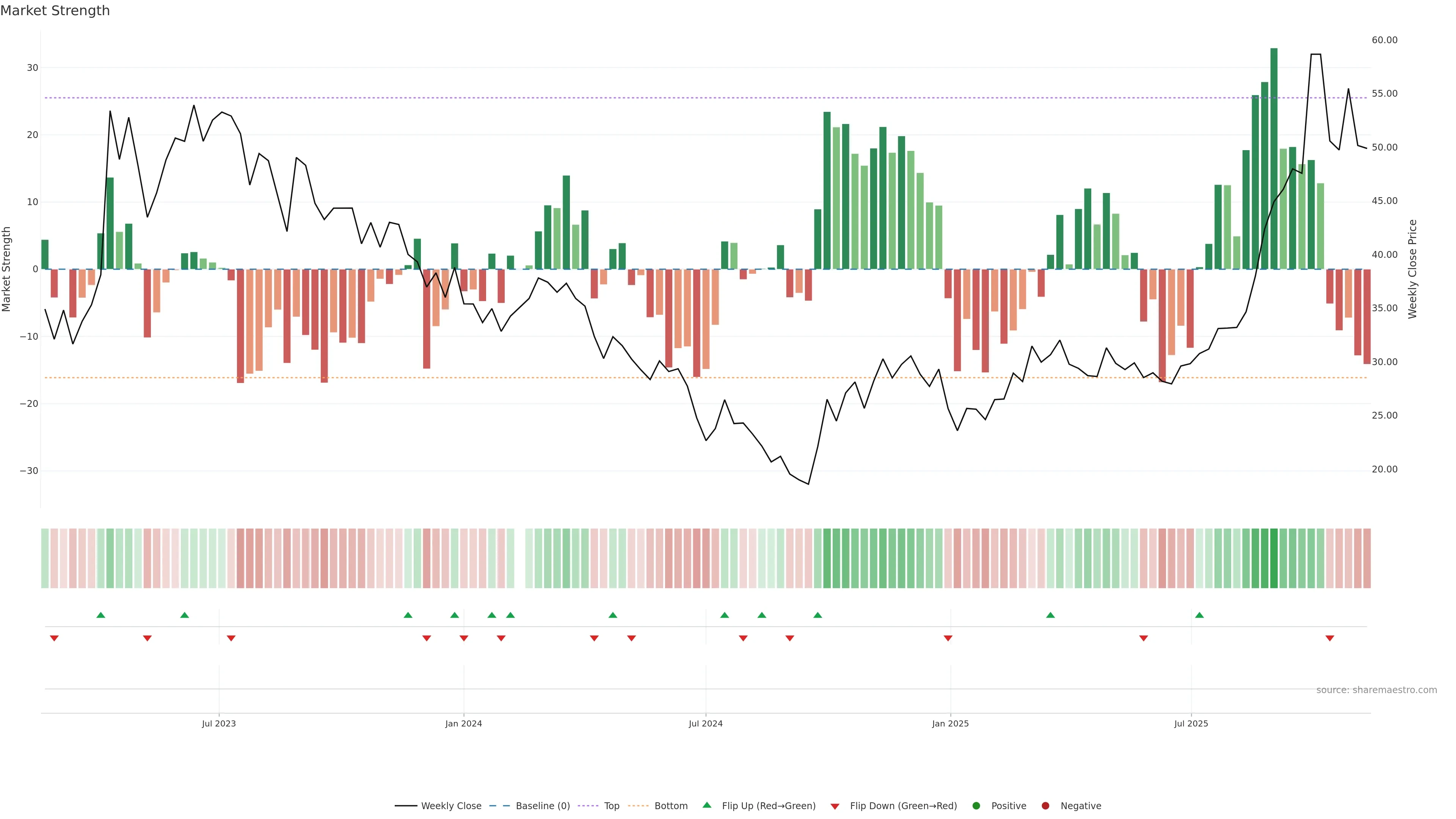Click flip-down marker at Jan 2025 gridline
1456x819 pixels.
click(948, 638)
